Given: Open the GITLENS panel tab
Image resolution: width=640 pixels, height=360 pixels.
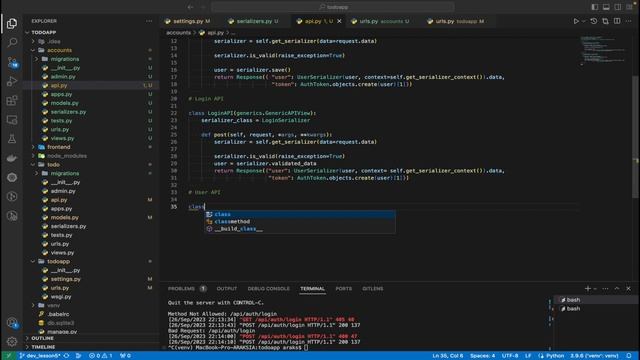Looking at the screenshot, I should [373, 289].
